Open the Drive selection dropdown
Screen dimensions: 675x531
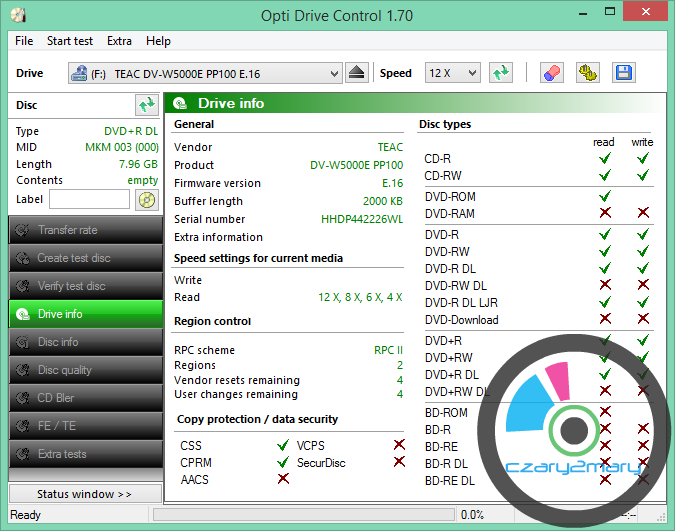(x=205, y=73)
